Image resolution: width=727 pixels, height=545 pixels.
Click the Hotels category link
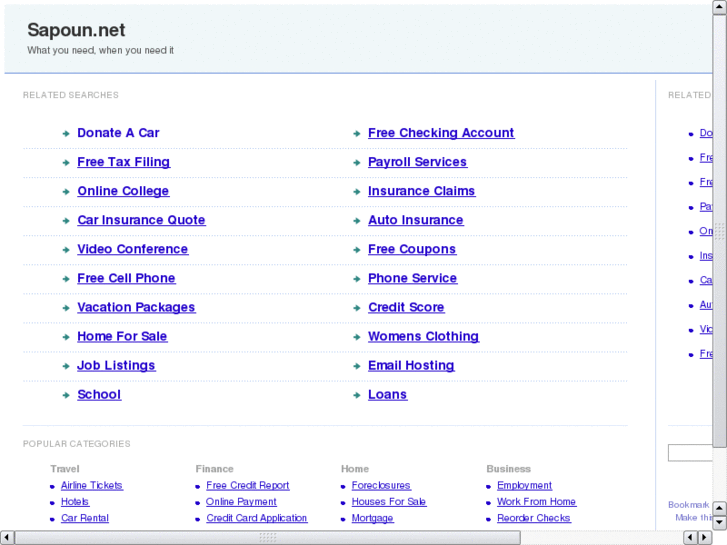tap(75, 502)
